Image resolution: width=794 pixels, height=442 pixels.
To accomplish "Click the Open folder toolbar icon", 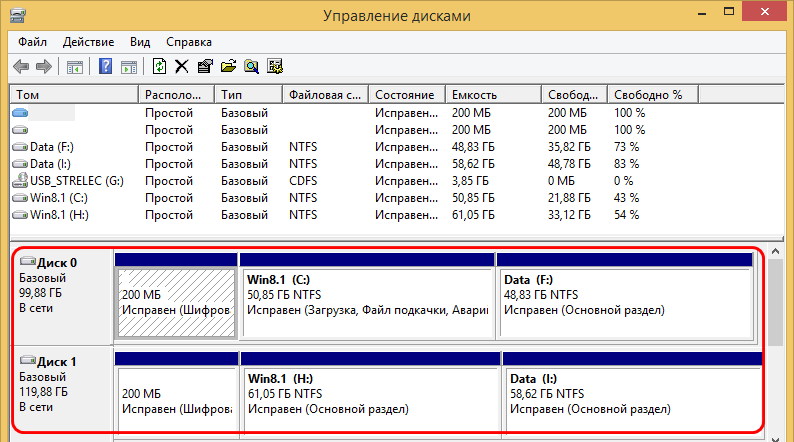I will pos(228,66).
